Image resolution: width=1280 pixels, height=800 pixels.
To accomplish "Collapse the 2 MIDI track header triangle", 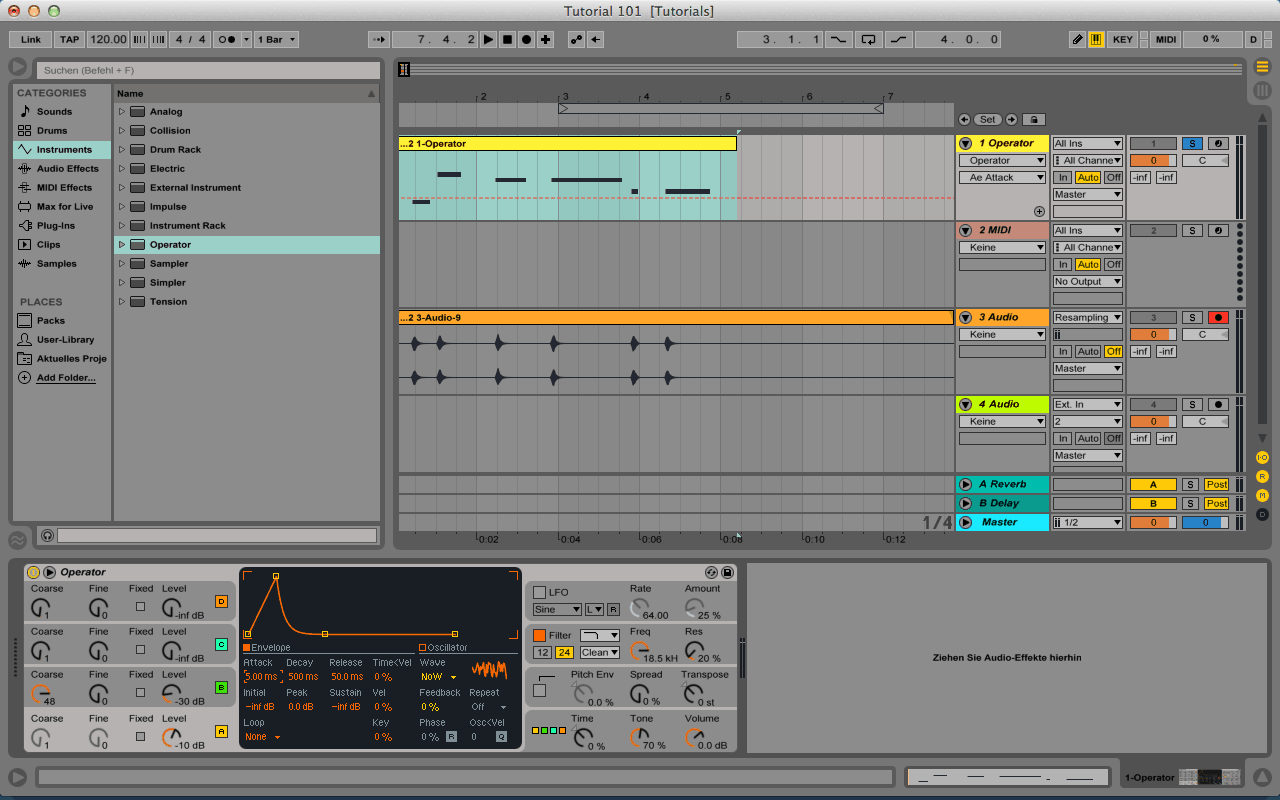I will click(965, 229).
